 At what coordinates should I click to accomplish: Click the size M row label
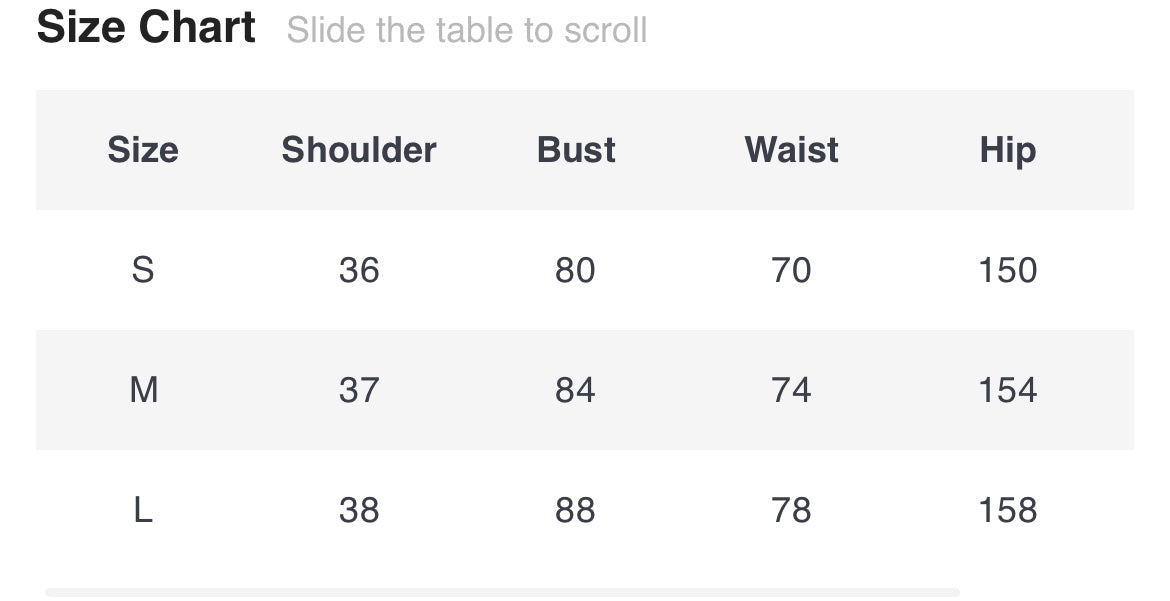click(x=143, y=390)
